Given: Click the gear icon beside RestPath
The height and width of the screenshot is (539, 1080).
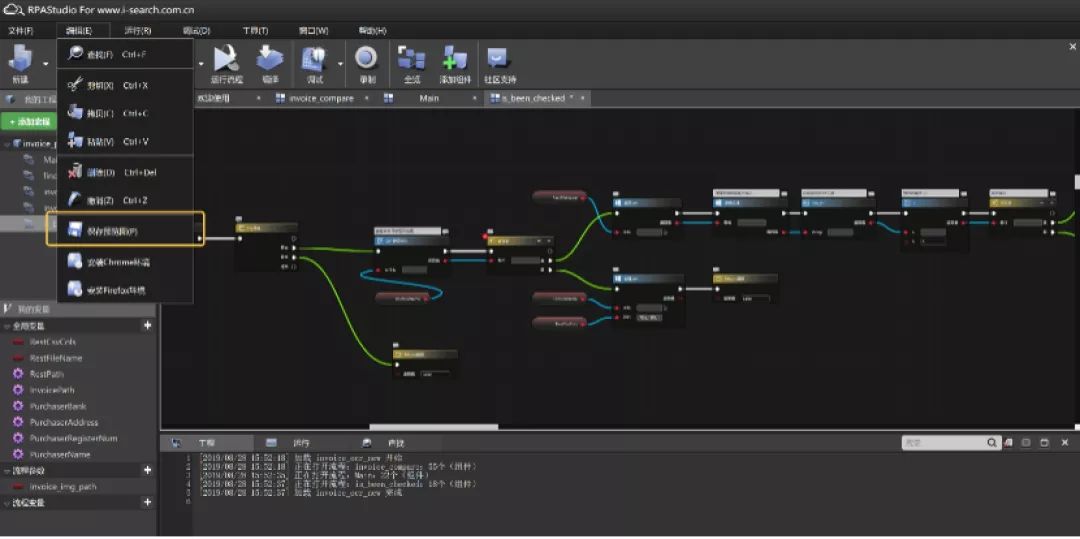Looking at the screenshot, I should coord(18,374).
